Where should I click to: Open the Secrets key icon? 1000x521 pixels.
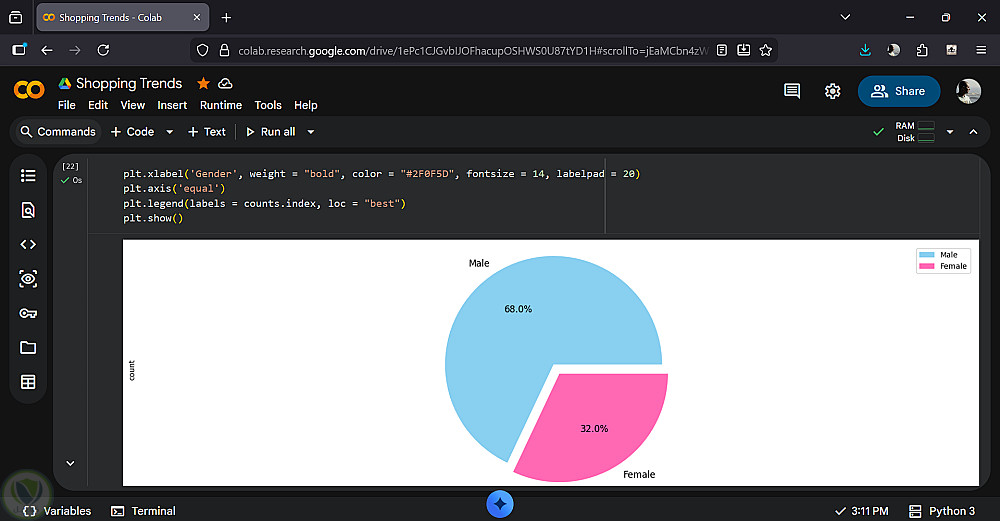tap(28, 313)
